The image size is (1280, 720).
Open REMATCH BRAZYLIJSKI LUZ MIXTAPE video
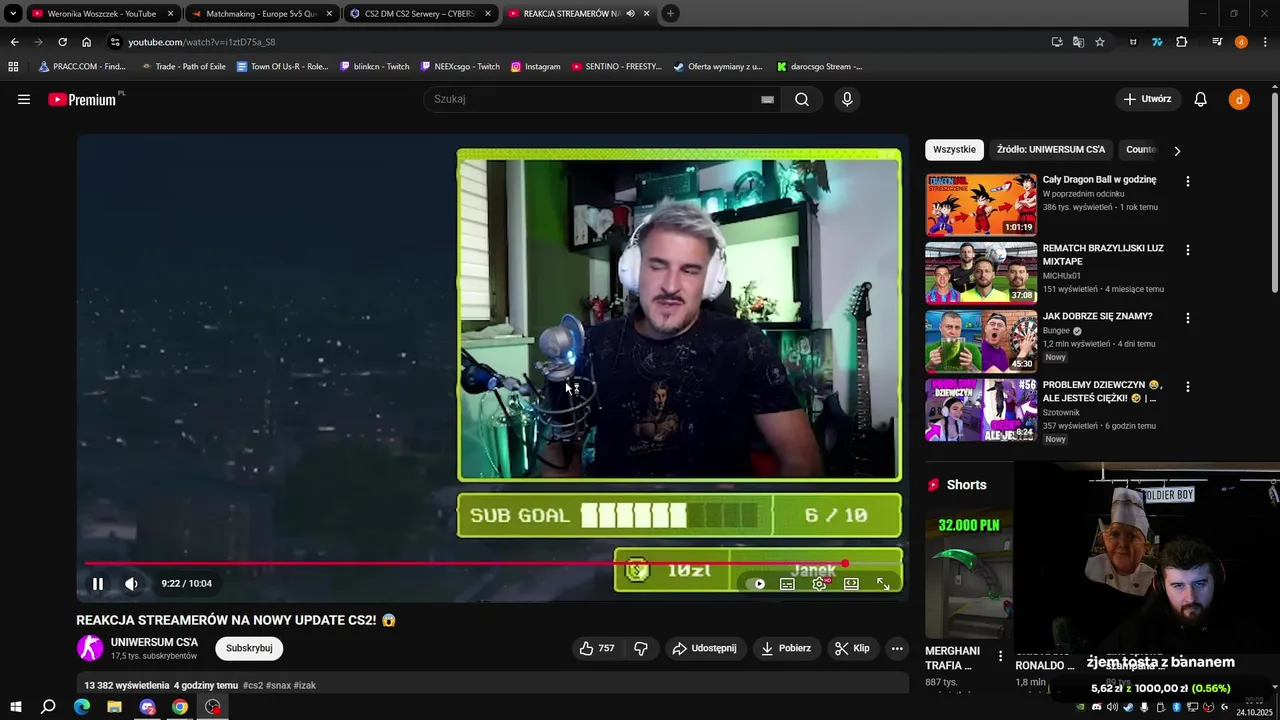tap(981, 272)
